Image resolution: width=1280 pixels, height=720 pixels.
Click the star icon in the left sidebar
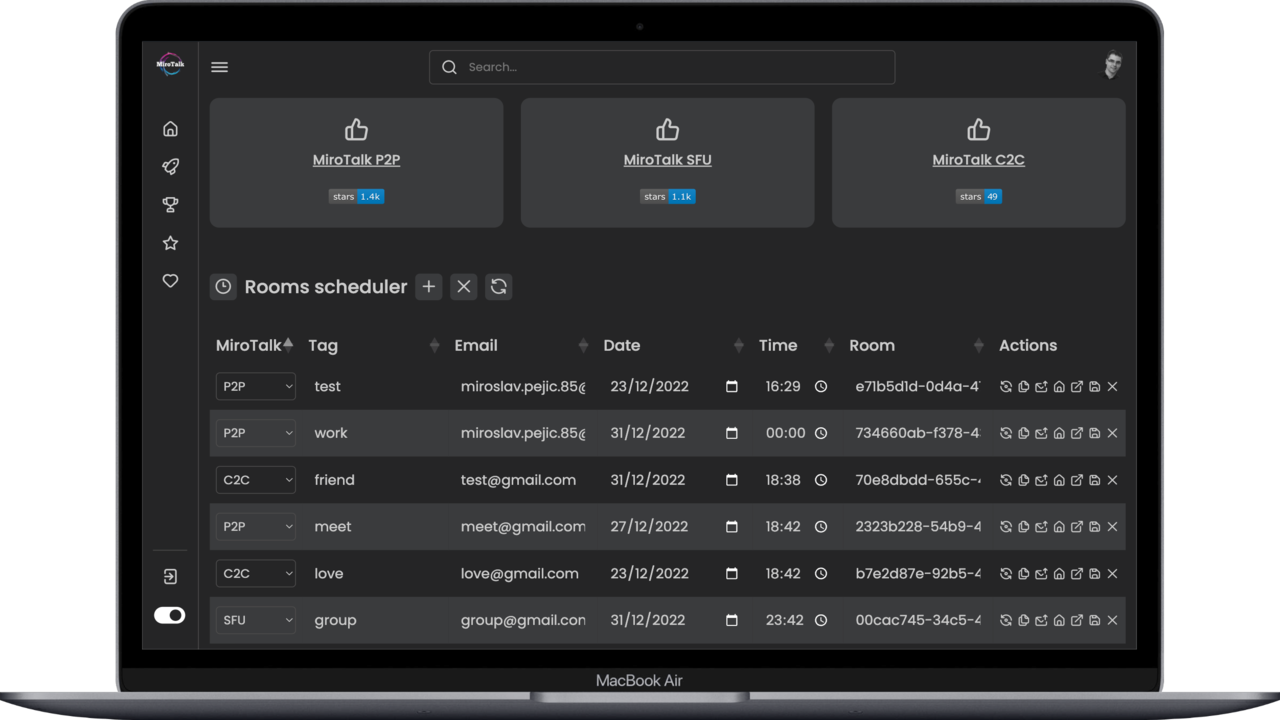[x=170, y=242]
